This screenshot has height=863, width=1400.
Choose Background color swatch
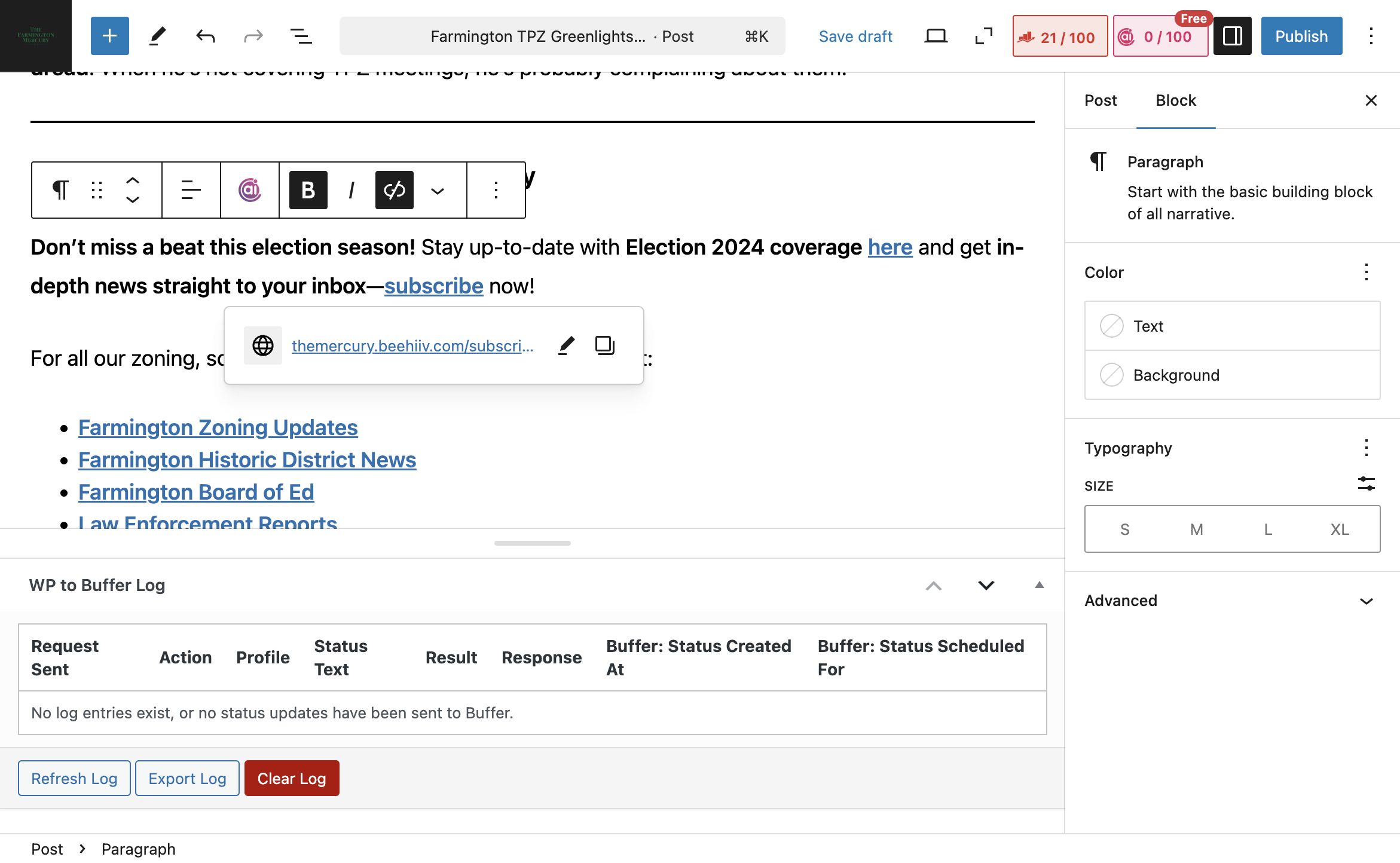point(1232,375)
